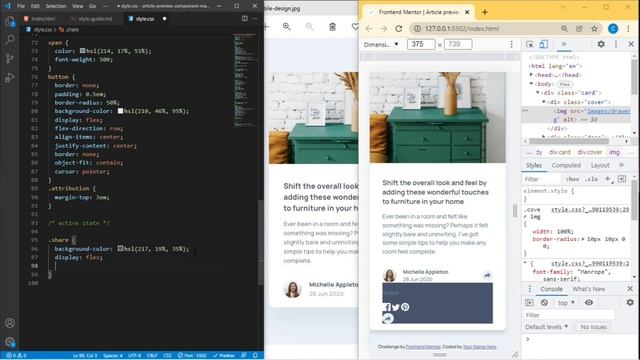Open the Chrome profile avatar

pyautogui.click(x=613, y=29)
